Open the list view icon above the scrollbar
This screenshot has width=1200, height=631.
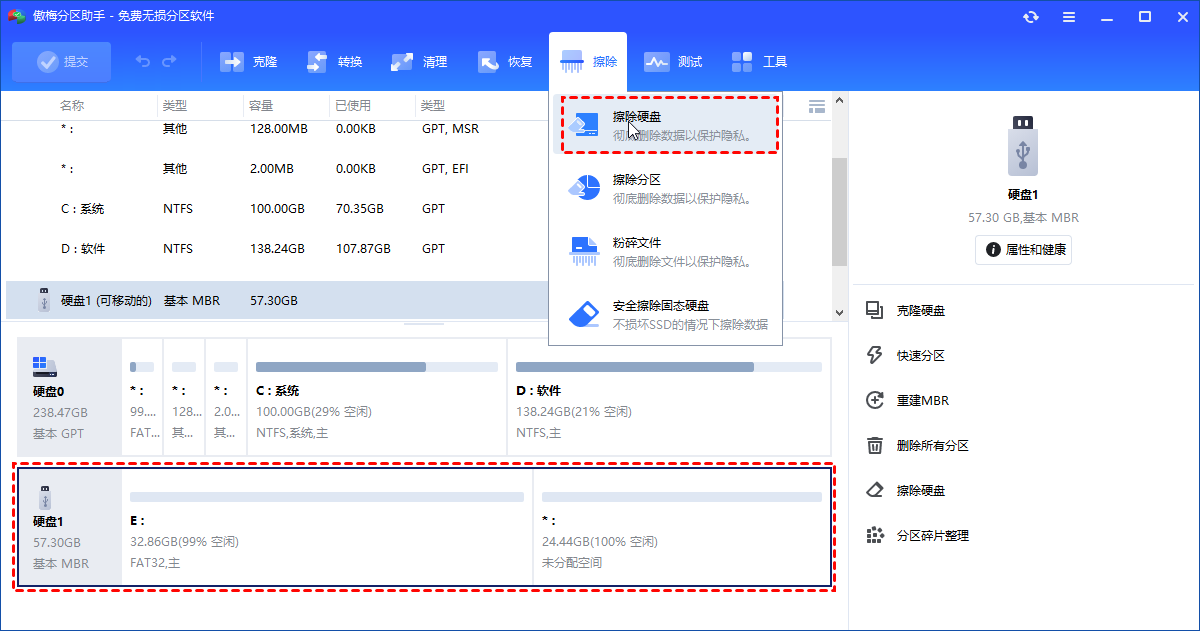click(x=816, y=106)
